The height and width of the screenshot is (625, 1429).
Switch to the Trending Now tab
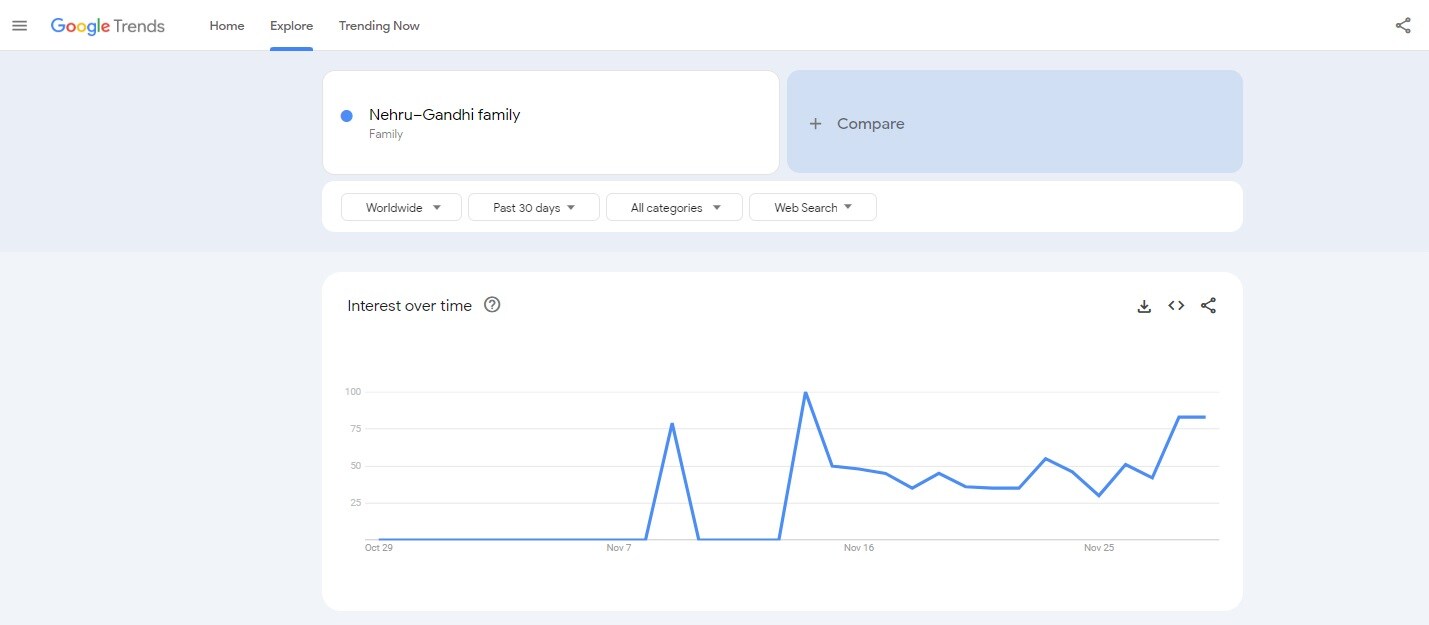point(379,26)
